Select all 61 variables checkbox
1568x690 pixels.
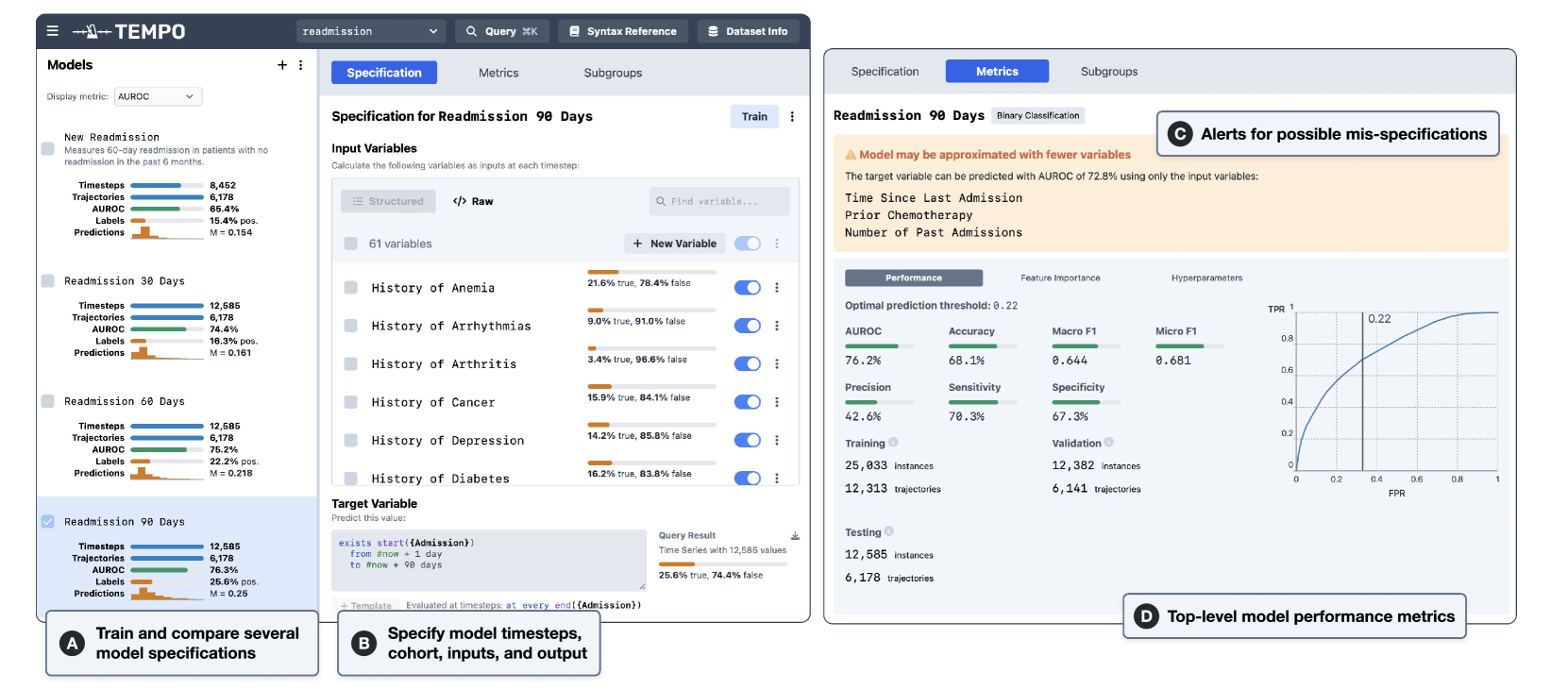tap(351, 244)
